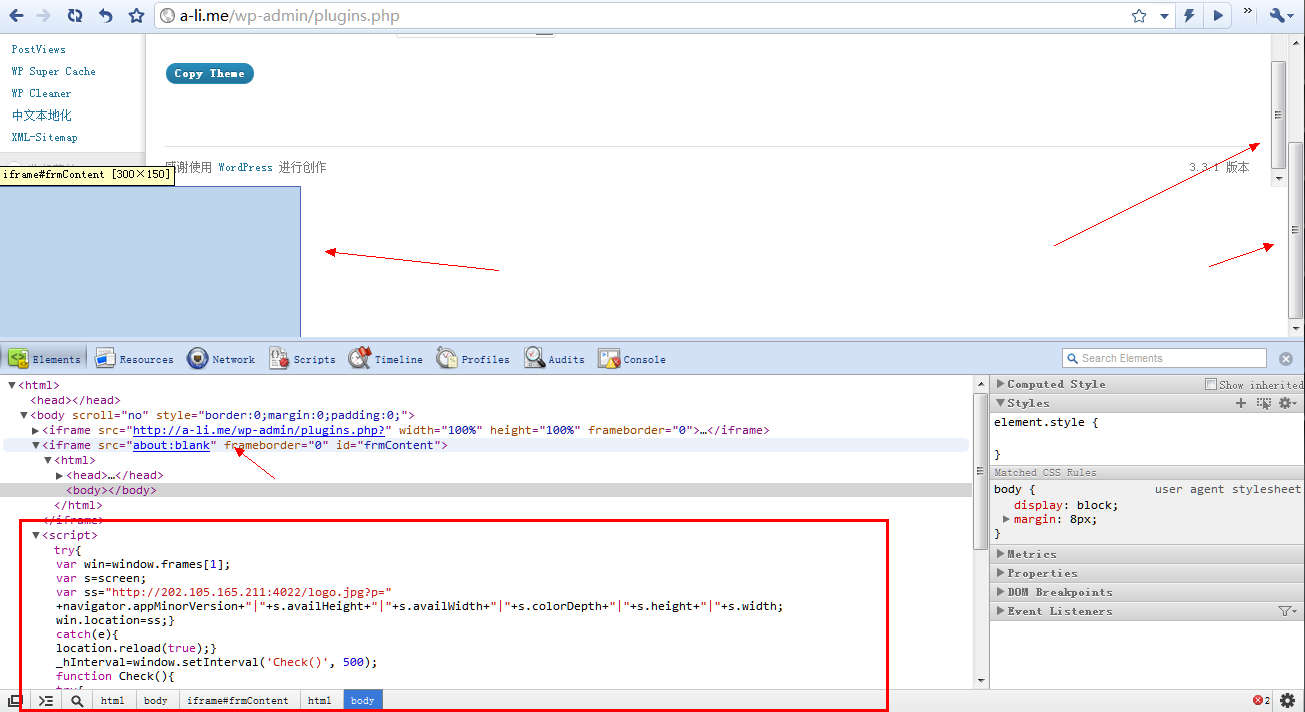The height and width of the screenshot is (712, 1305).
Task: Expand the inner head node
Action: pyautogui.click(x=60, y=475)
